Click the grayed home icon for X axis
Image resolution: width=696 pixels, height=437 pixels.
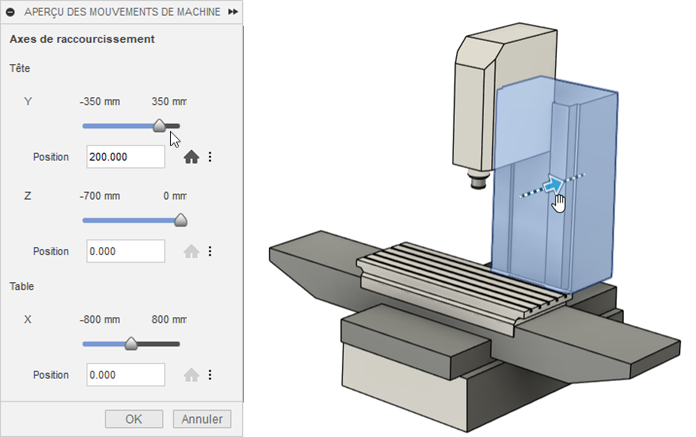click(191, 375)
